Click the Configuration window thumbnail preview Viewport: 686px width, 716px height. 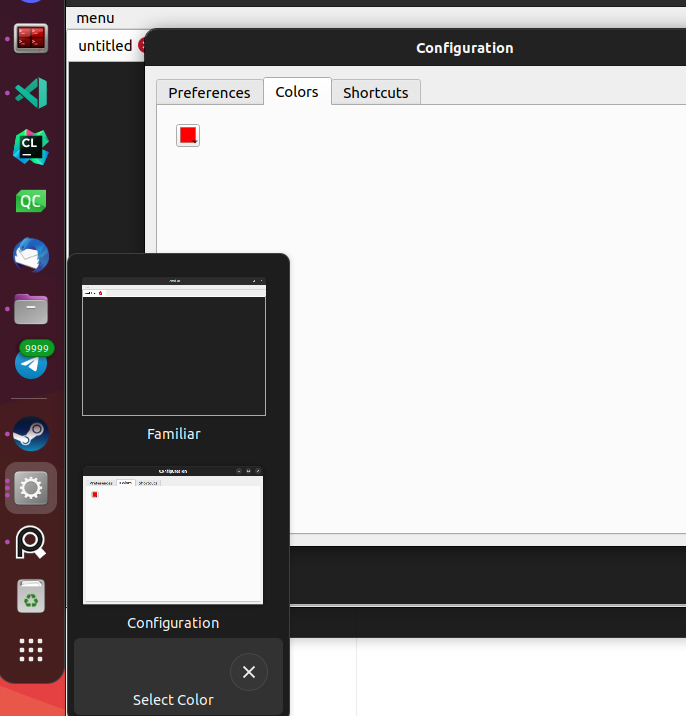coord(173,535)
